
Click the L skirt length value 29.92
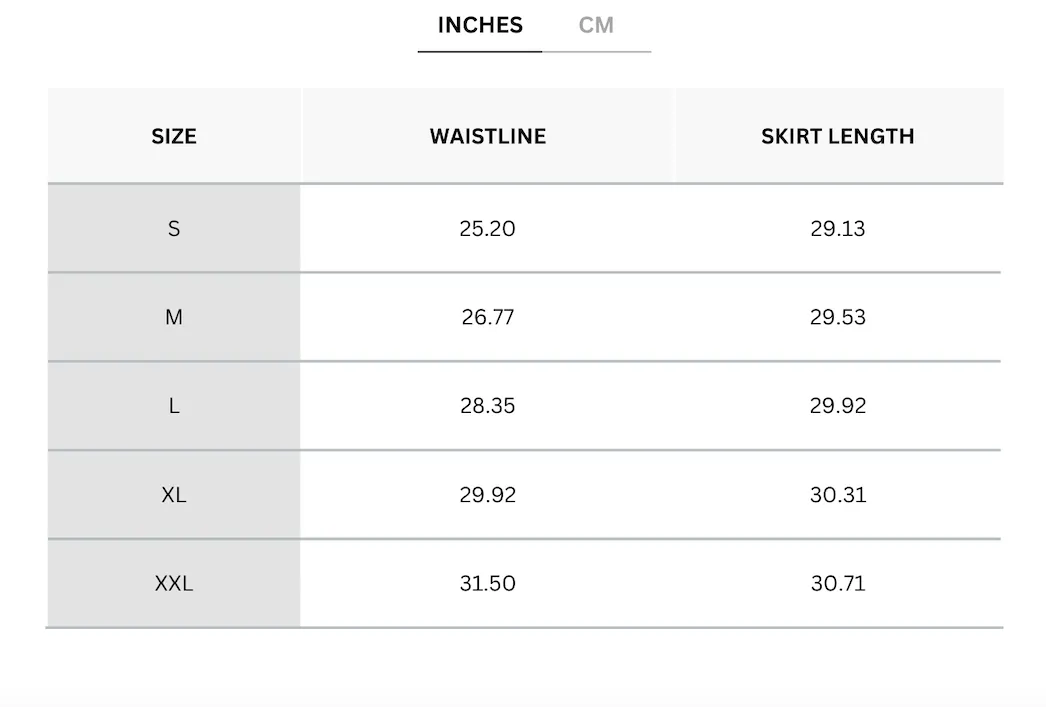tap(838, 406)
